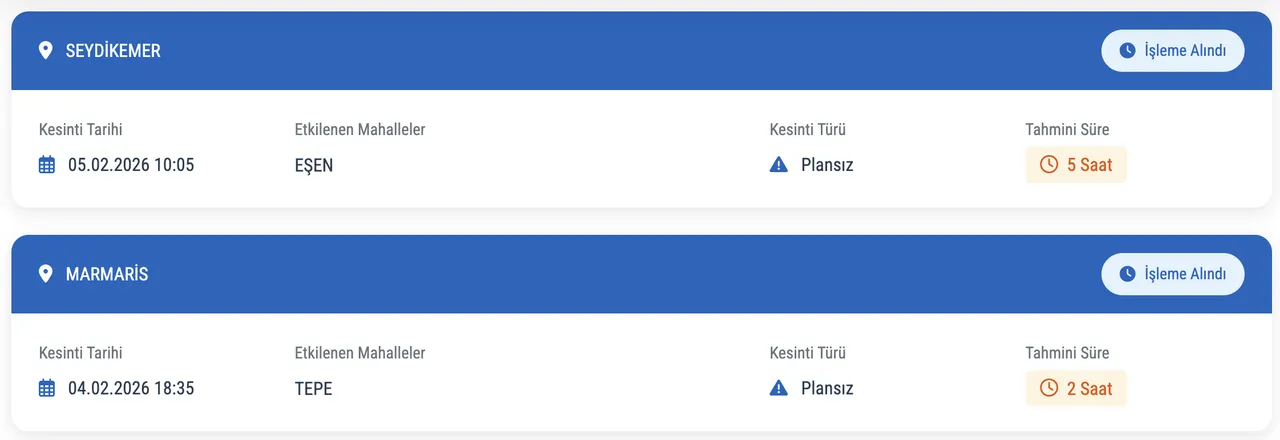
Task: Click the İşleme Alındı status in Seydikemer header
Action: point(1172,51)
